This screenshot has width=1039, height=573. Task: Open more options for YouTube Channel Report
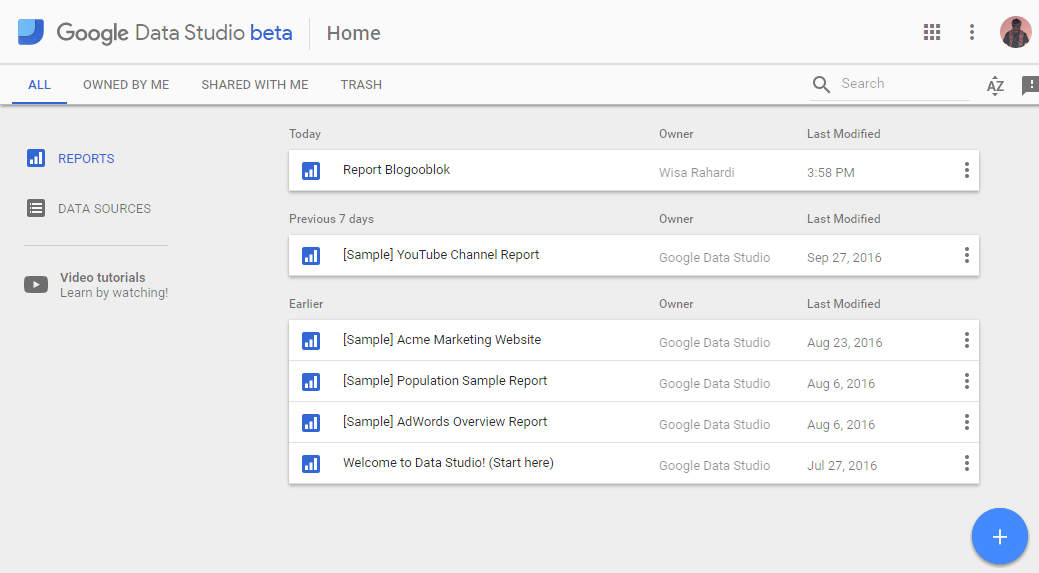pos(966,255)
